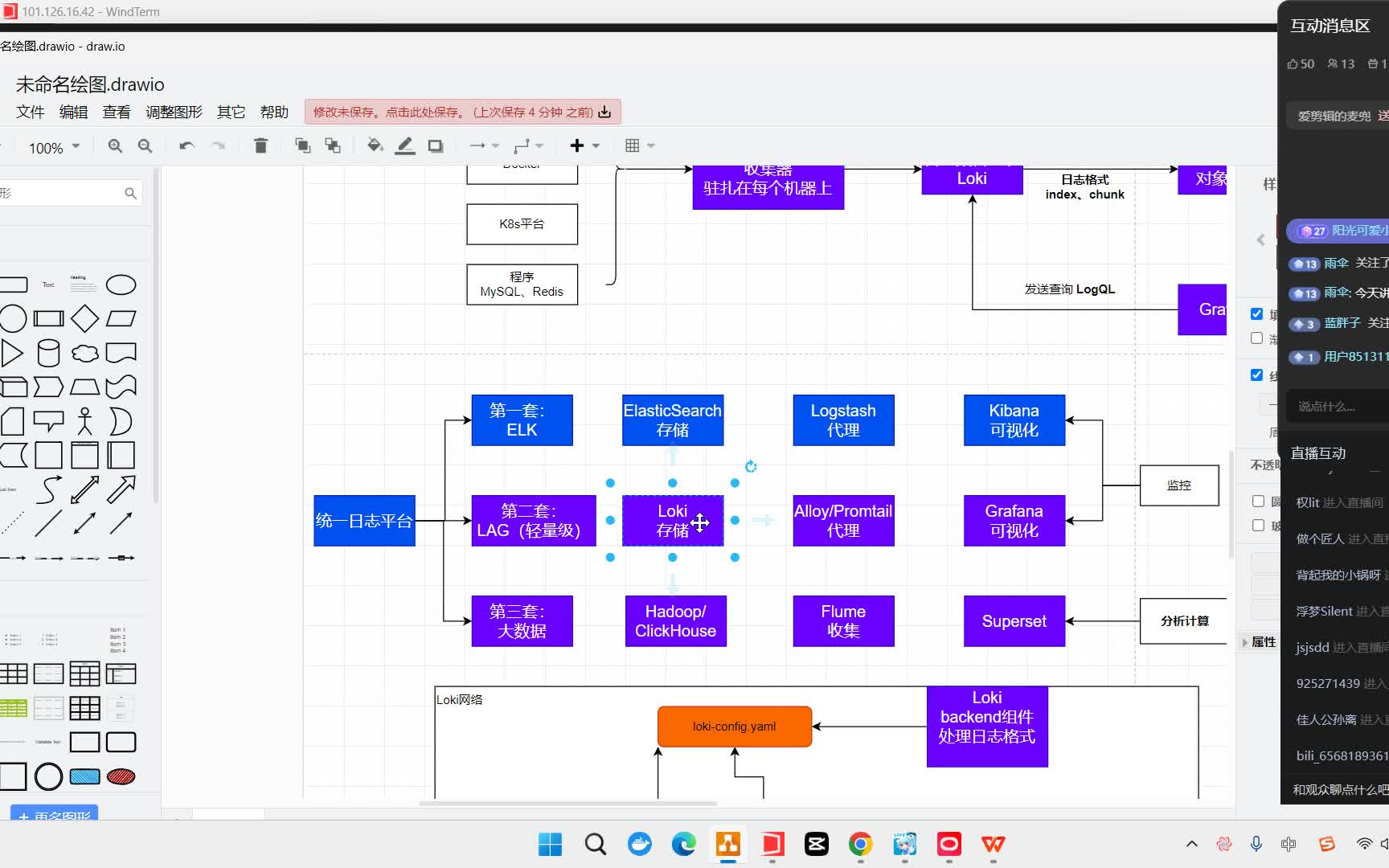Delete the selected shape with trash icon
The height and width of the screenshot is (868, 1389).
coord(260,145)
